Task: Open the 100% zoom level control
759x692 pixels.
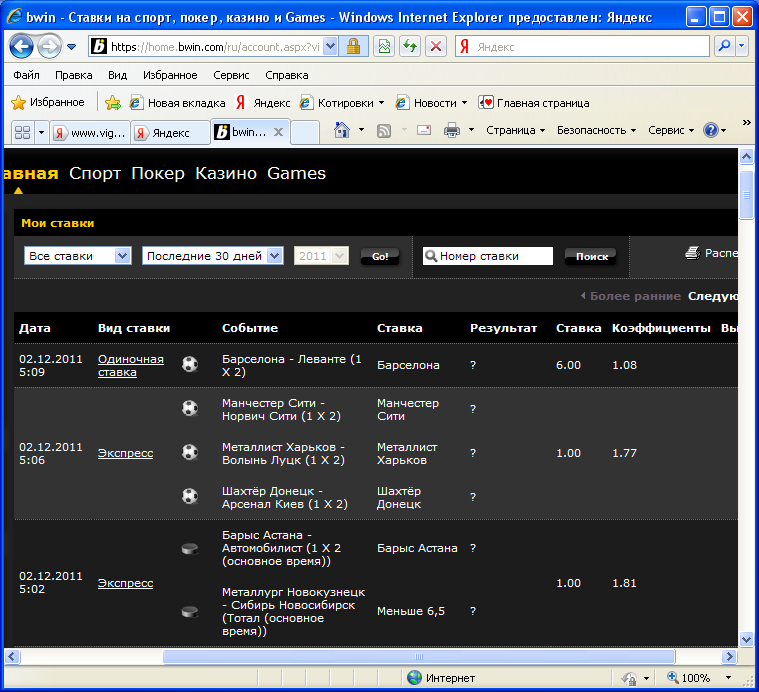Action: tap(698, 678)
